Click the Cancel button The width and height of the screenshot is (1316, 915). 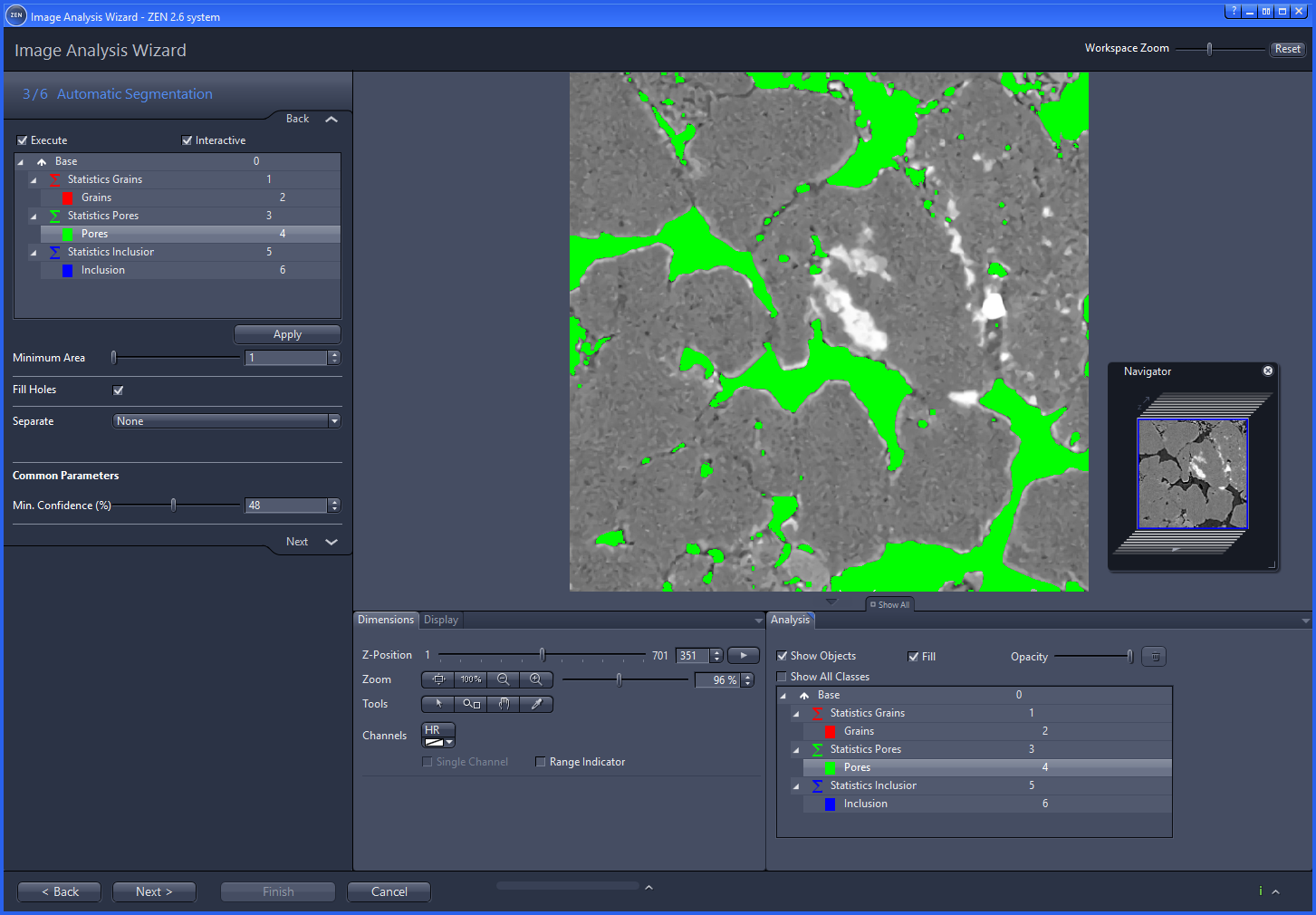coord(389,891)
